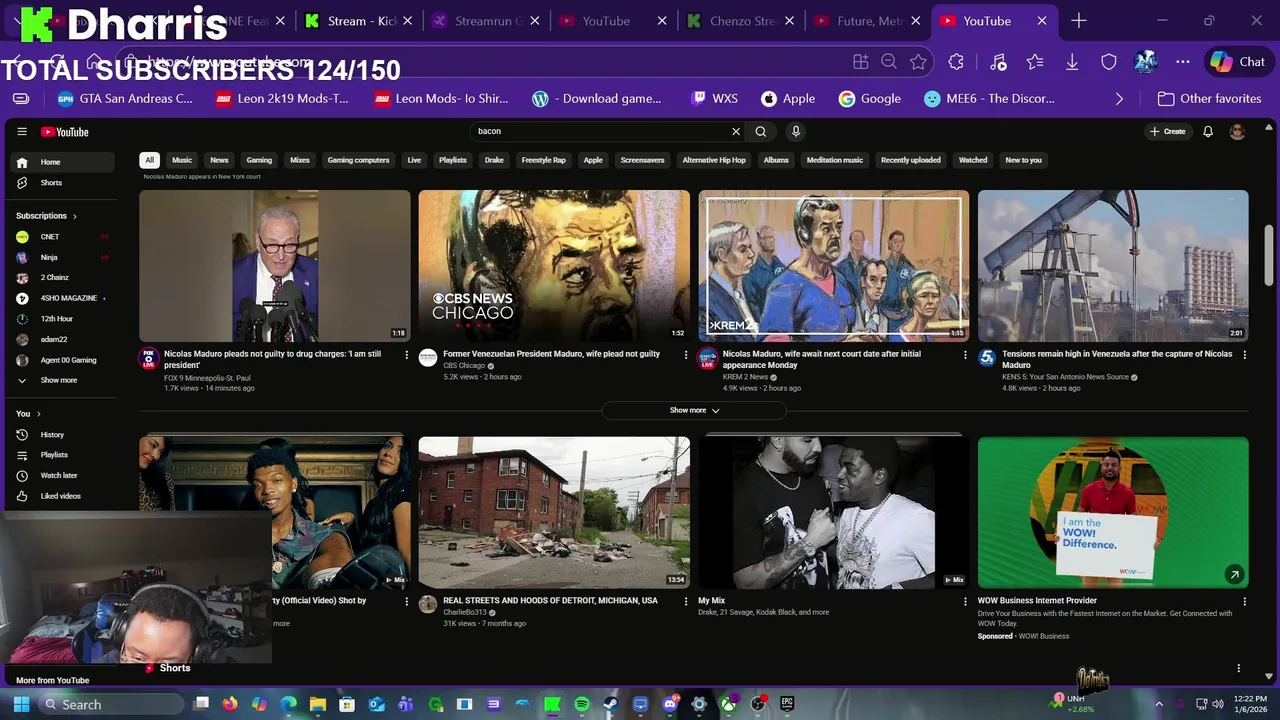Open Other favorites folder

(1209, 99)
